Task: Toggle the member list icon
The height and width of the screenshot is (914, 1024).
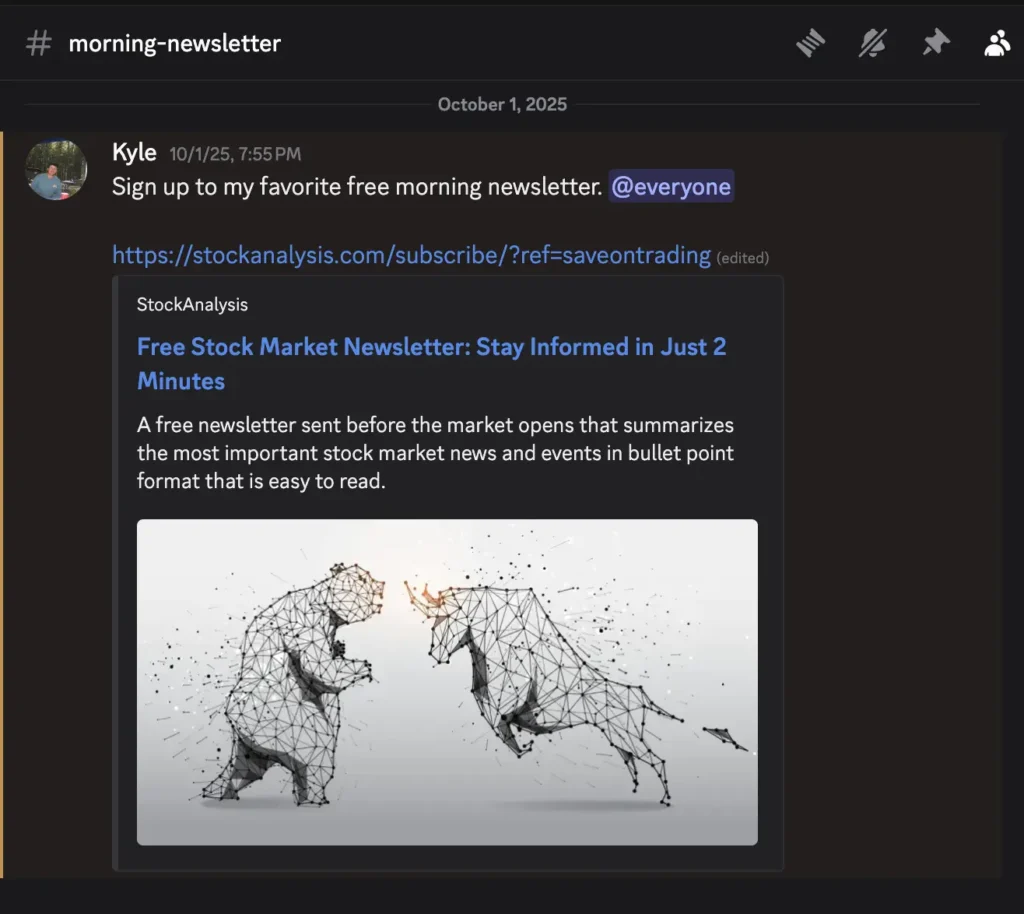Action: (996, 43)
